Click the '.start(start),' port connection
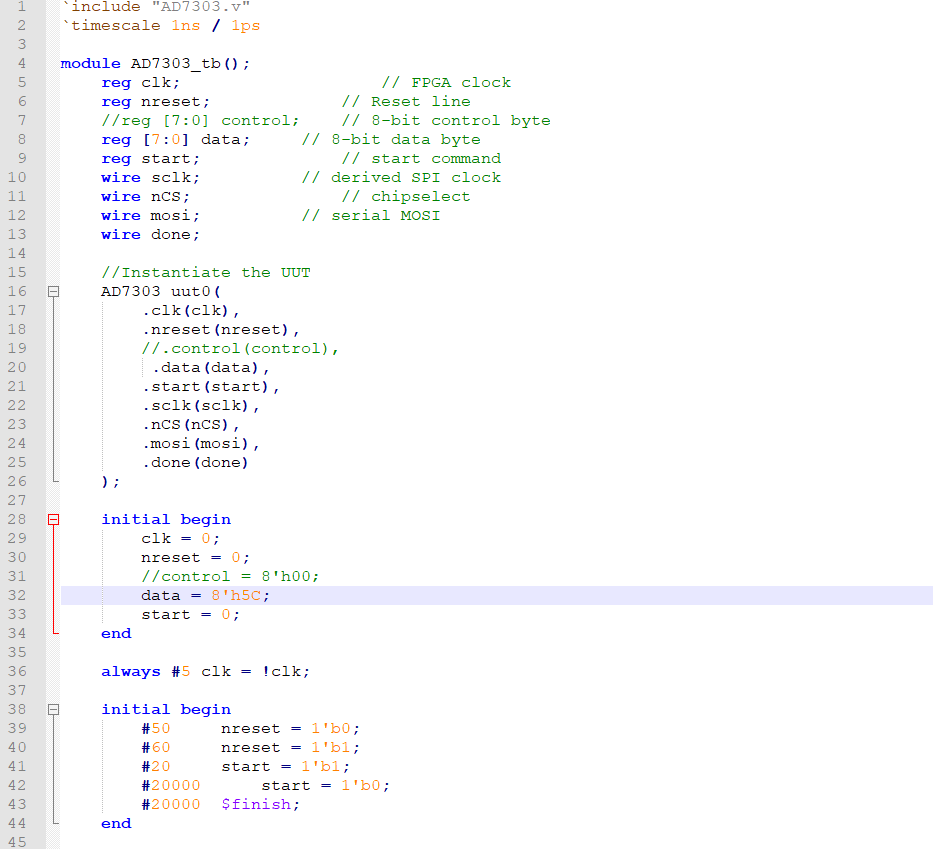This screenshot has width=933, height=849. click(x=211, y=387)
